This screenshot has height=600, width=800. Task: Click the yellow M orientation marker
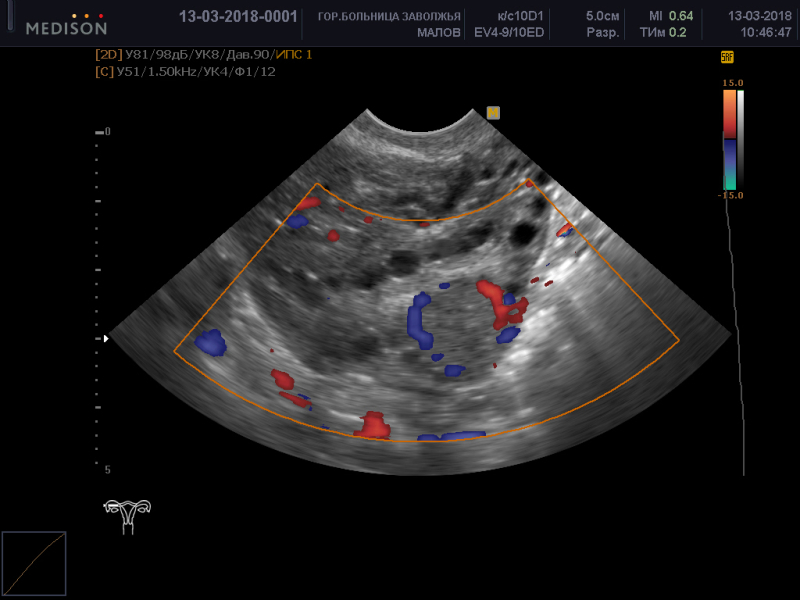pyautogui.click(x=493, y=113)
